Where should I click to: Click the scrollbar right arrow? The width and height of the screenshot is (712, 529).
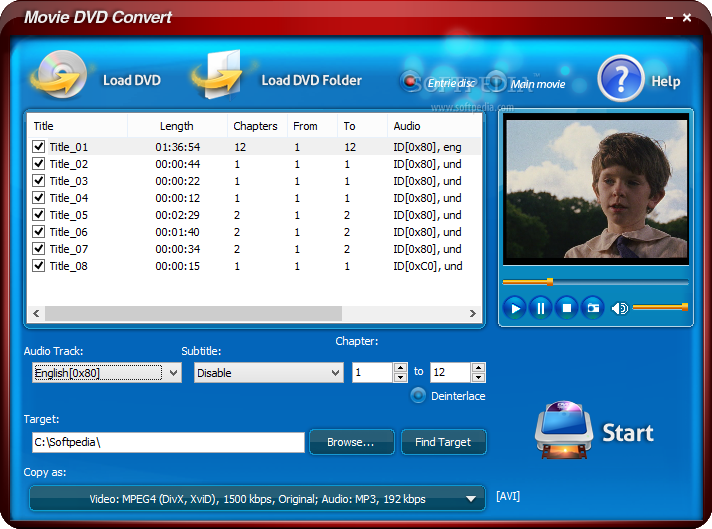click(473, 313)
